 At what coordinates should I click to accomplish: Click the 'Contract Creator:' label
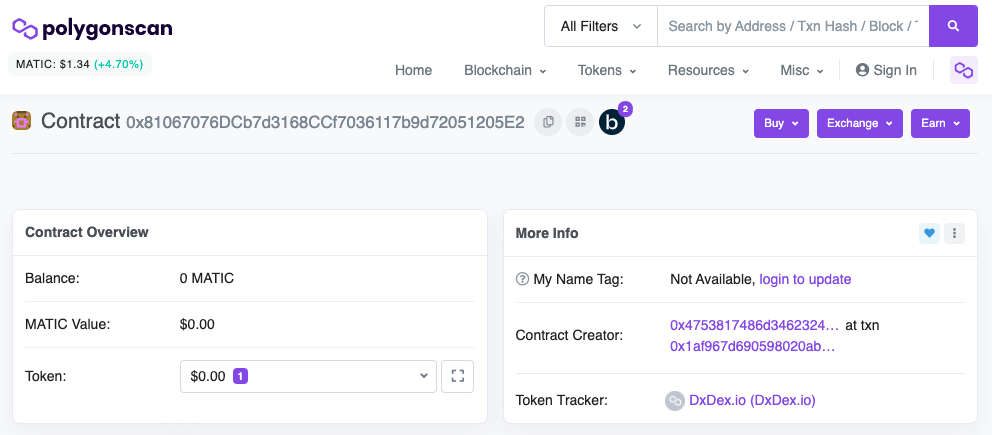pos(569,336)
